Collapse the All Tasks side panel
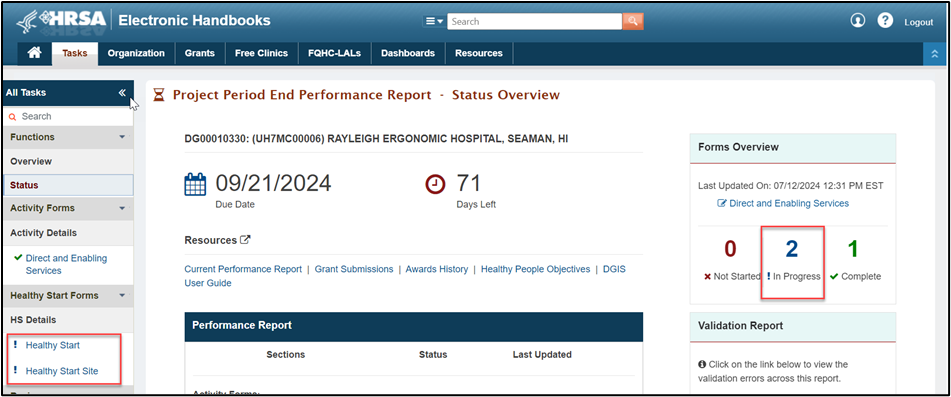Screen dimensions: 951x397 [122, 93]
